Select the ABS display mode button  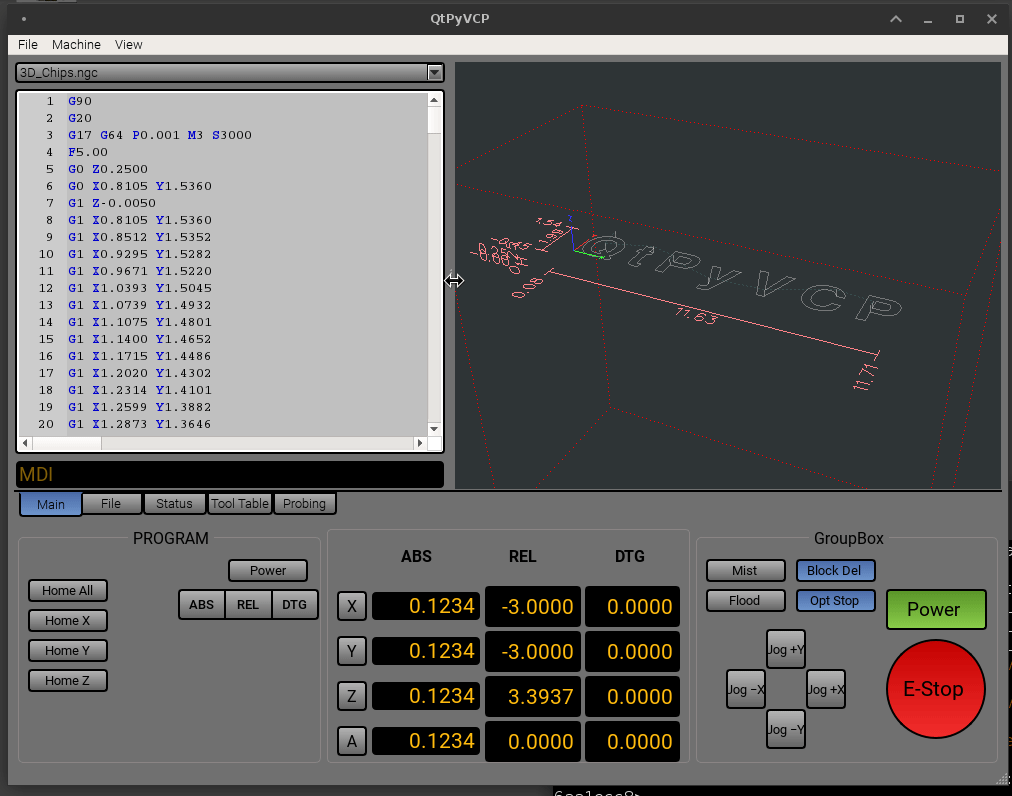click(x=201, y=605)
